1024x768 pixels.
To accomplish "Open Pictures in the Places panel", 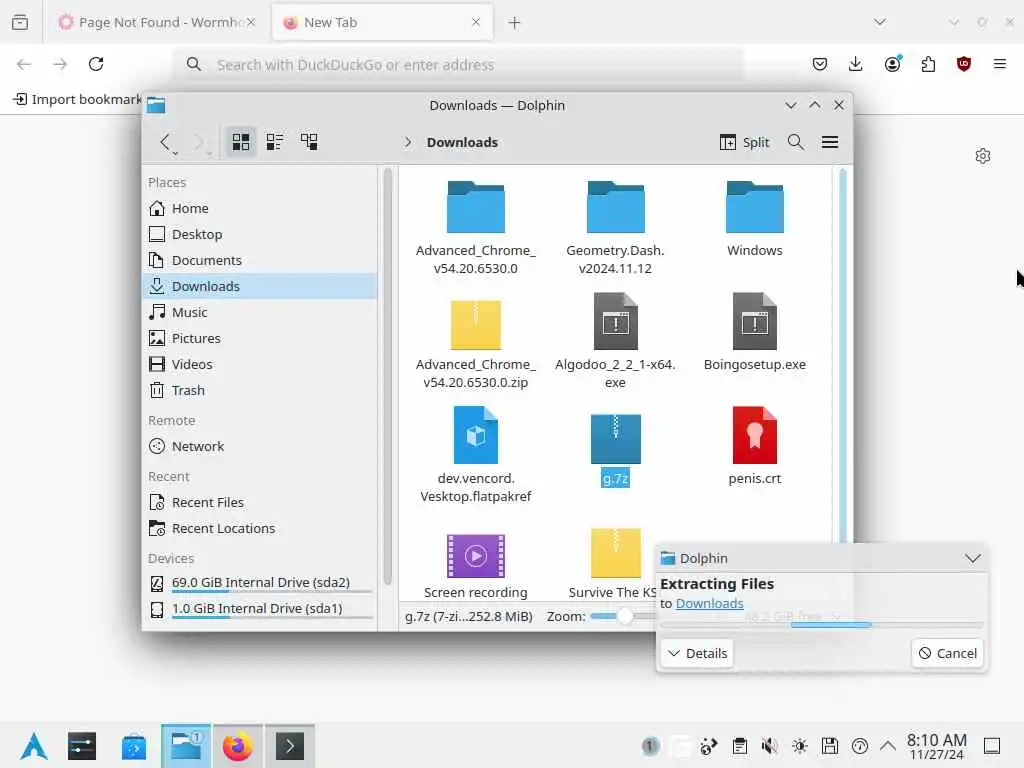I will tap(260, 338).
